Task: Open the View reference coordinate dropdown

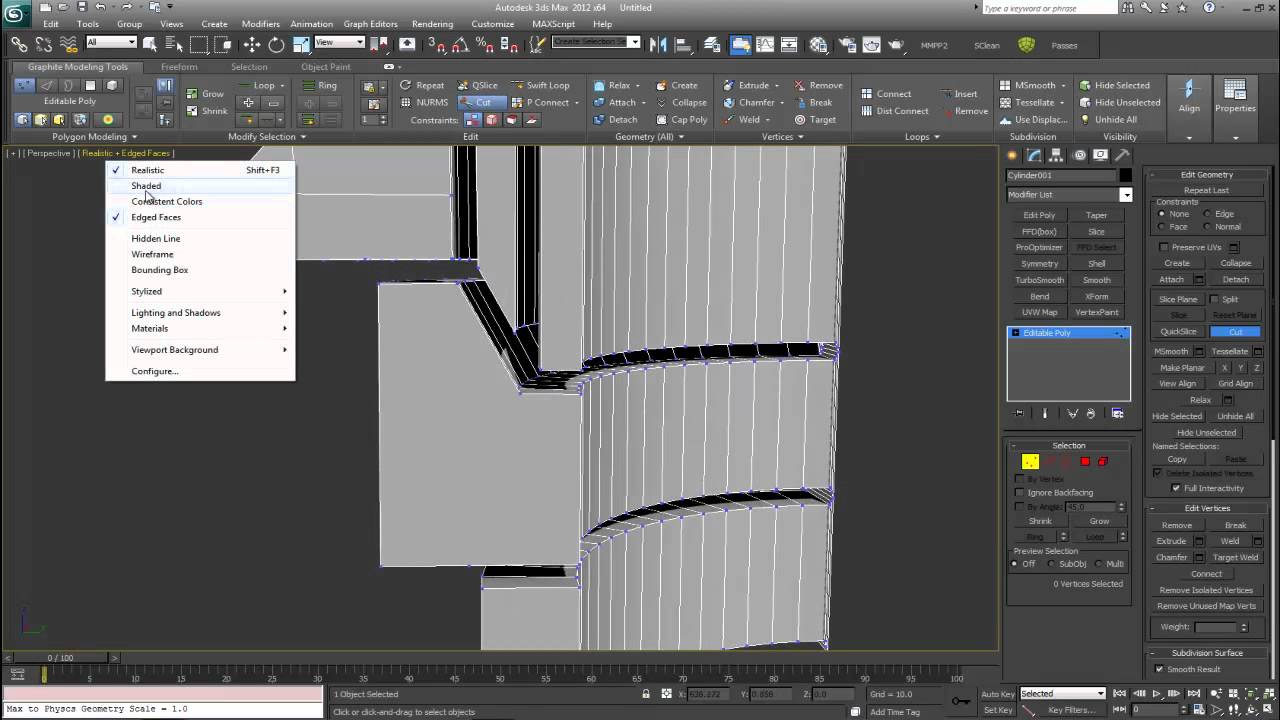Action: (x=339, y=42)
